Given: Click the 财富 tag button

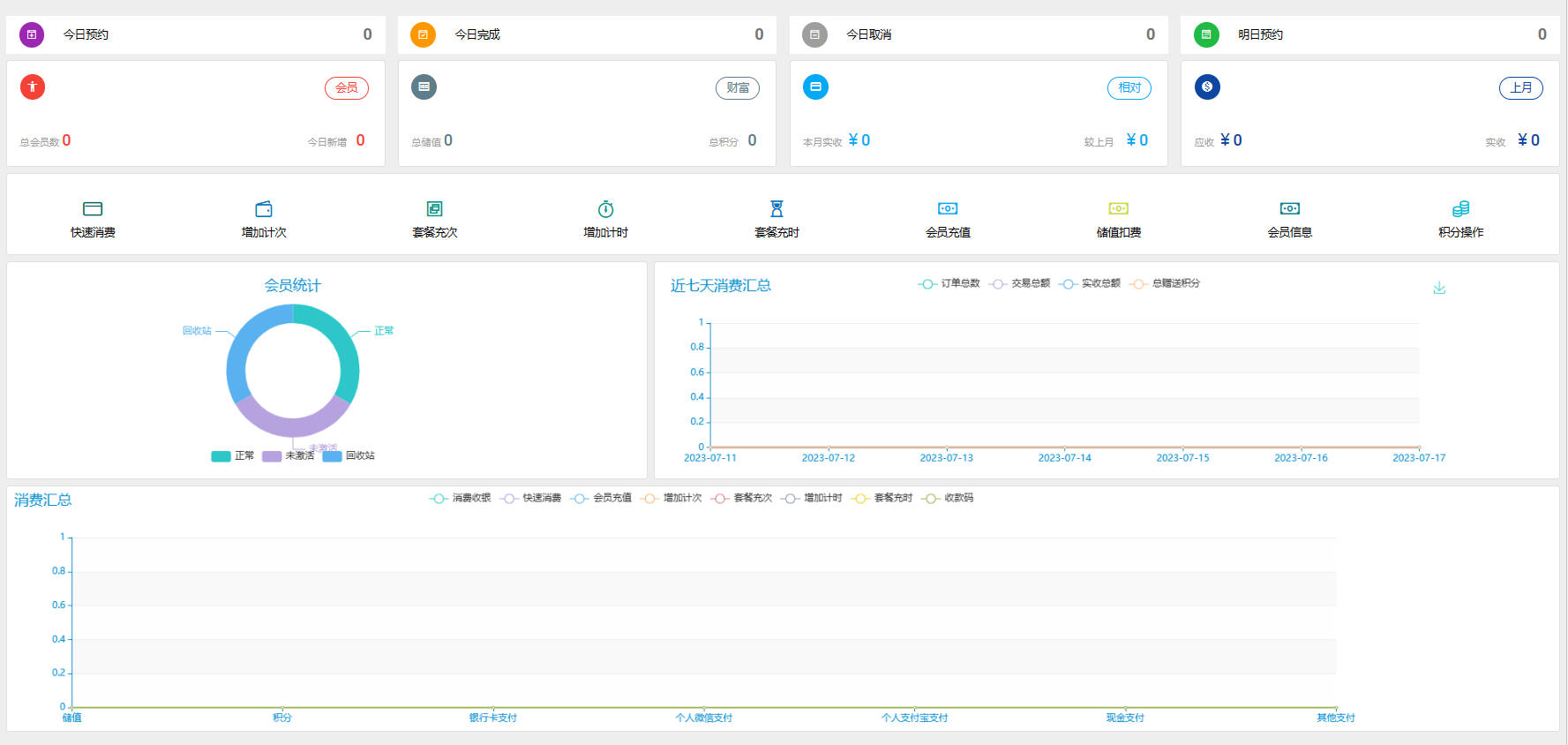Looking at the screenshot, I should [738, 88].
